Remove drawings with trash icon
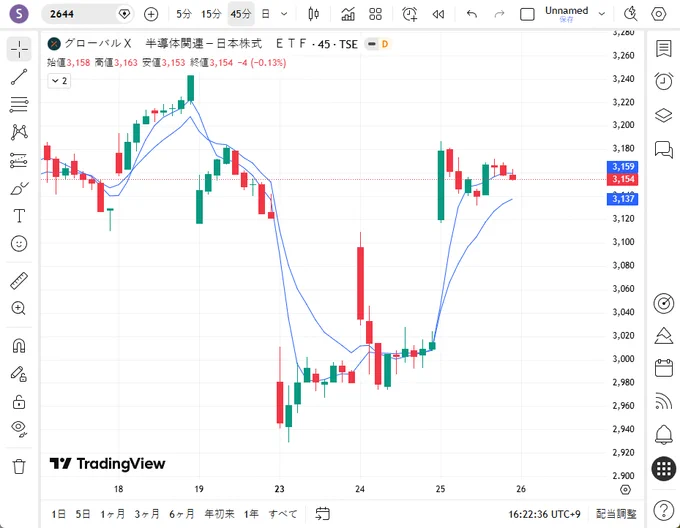This screenshot has height=528, width=680. coord(19,466)
